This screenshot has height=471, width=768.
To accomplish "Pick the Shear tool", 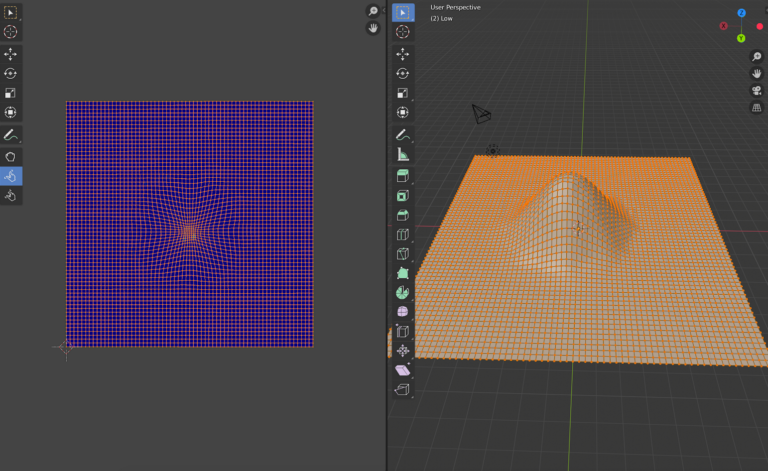I will (x=403, y=370).
